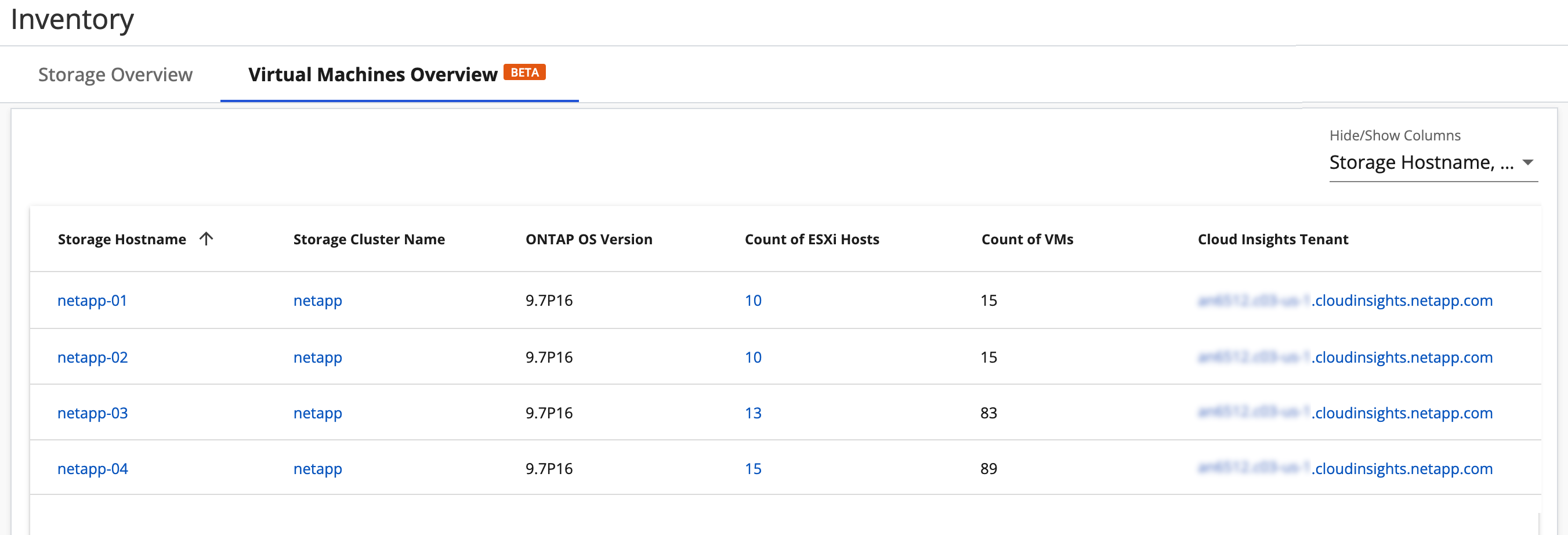The image size is (1568, 535).
Task: Click the sort arrow beside Storage Hostname
Action: [207, 238]
